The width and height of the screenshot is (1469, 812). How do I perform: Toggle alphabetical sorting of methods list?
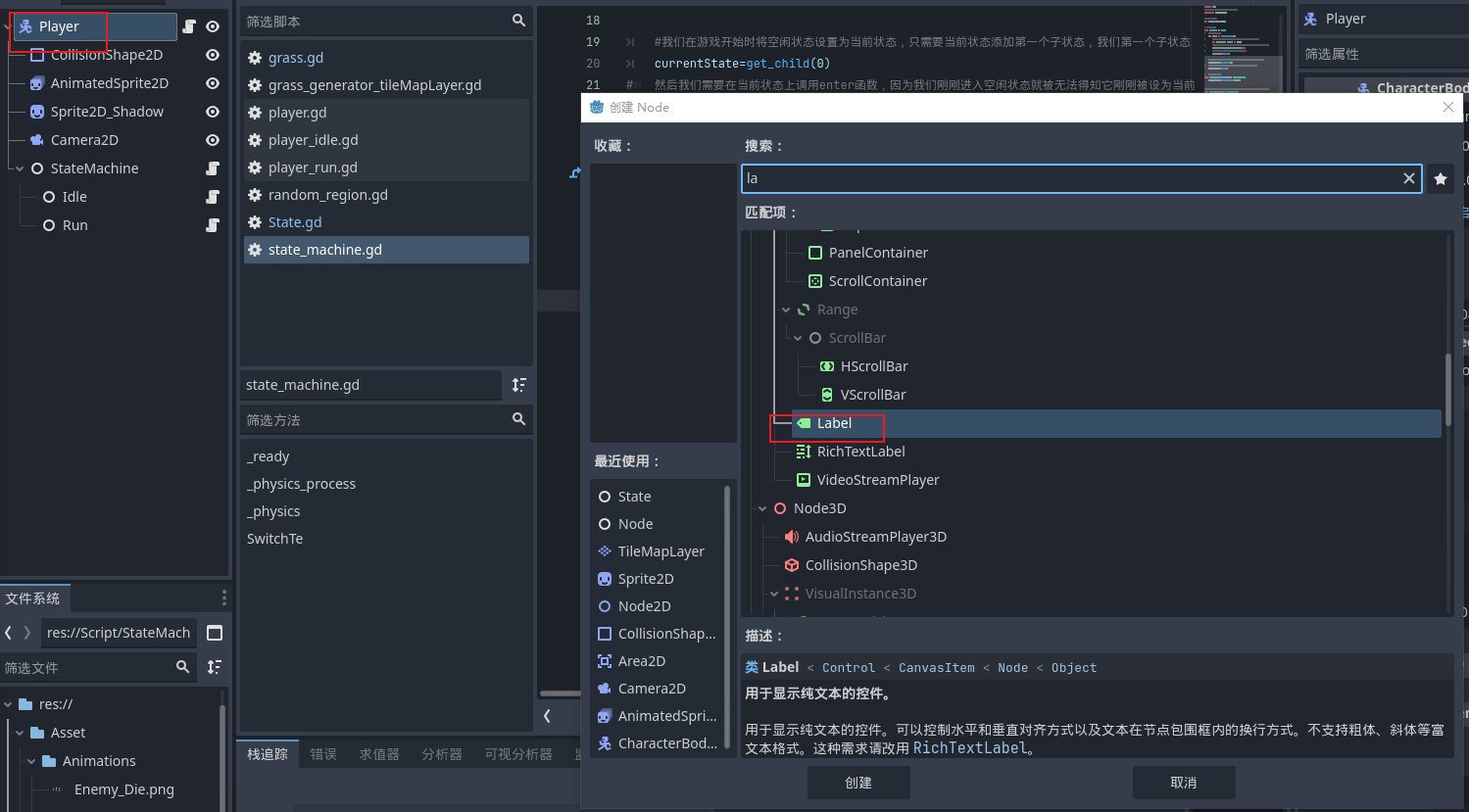tap(518, 385)
